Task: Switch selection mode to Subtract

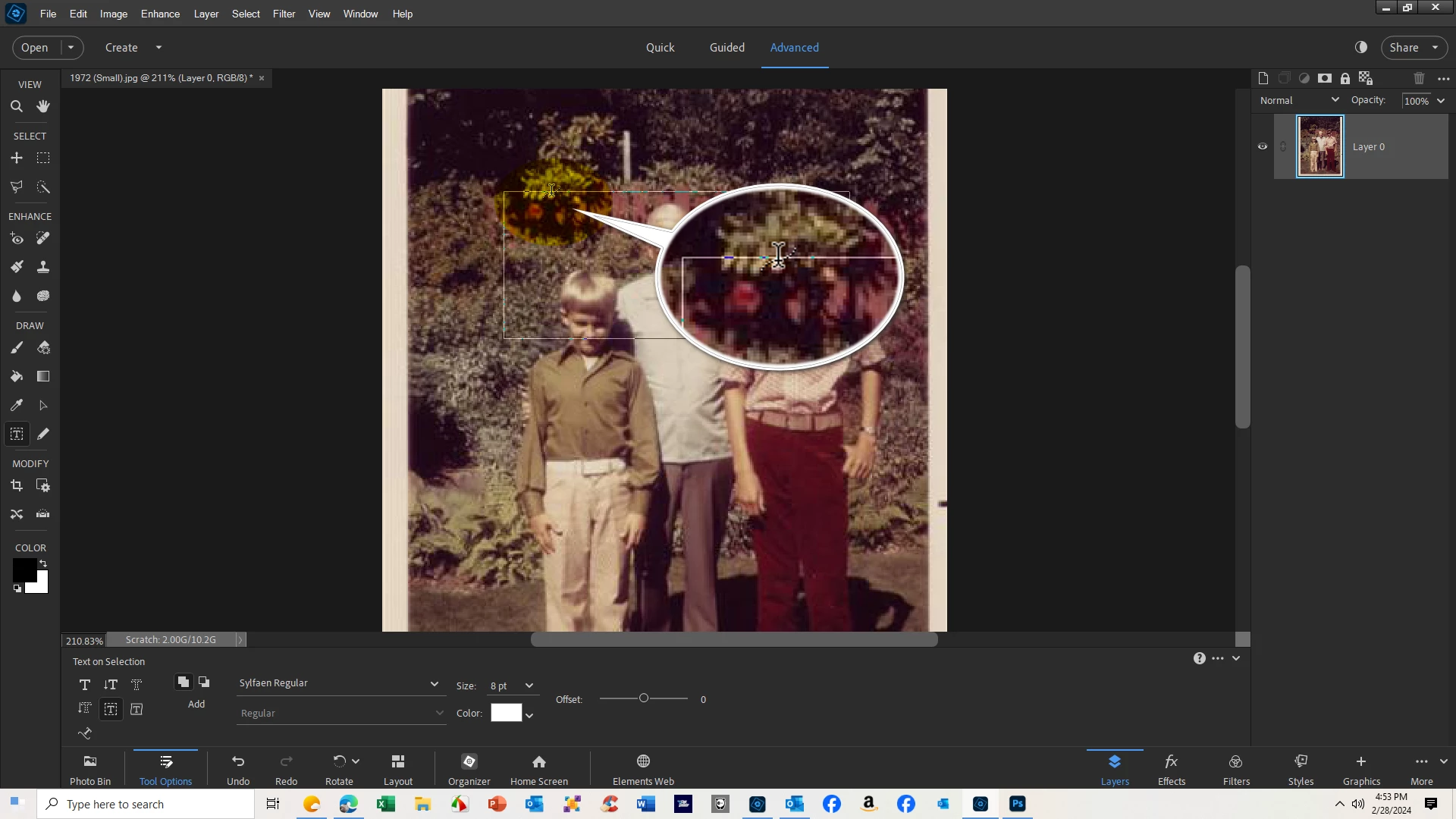Action: 204,682
